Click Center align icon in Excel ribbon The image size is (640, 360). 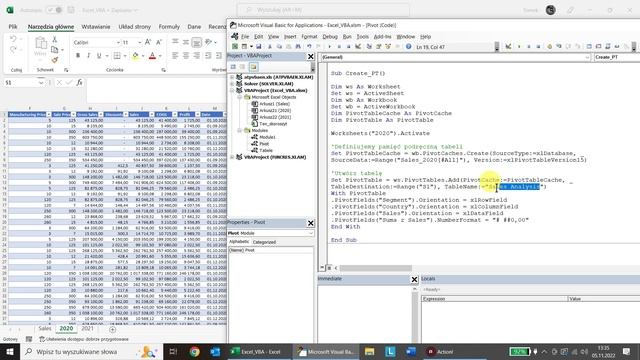coord(186,56)
